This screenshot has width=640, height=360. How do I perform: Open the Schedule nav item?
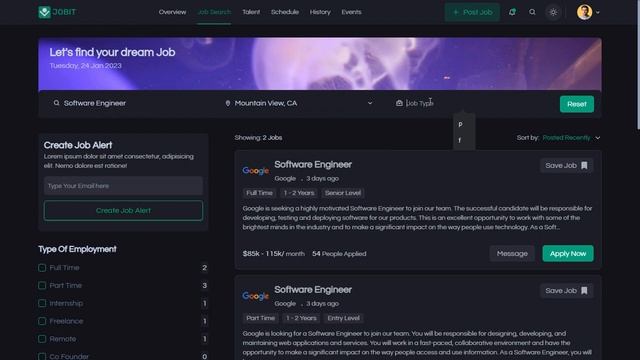pos(284,12)
